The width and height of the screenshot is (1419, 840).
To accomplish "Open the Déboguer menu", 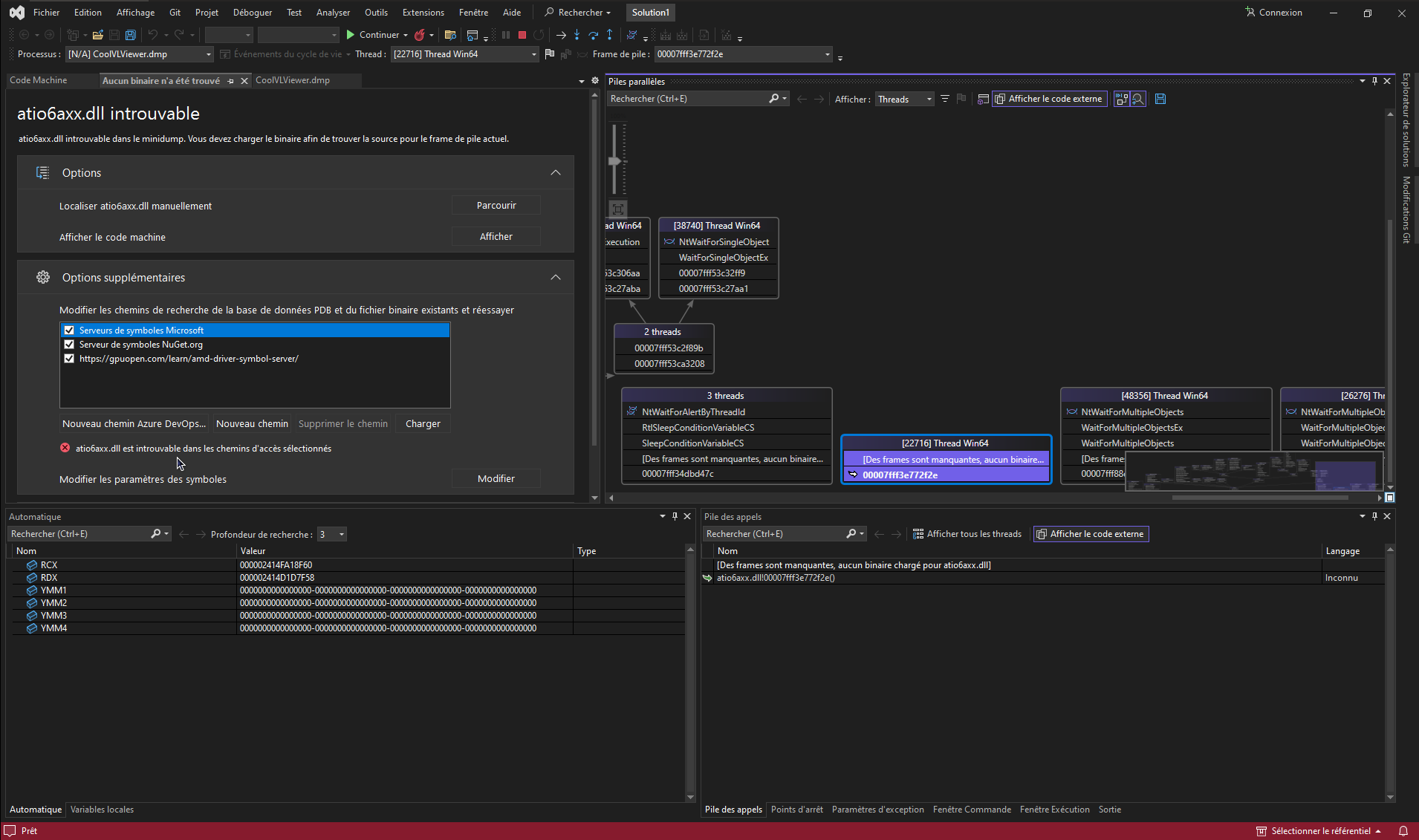I will (252, 13).
